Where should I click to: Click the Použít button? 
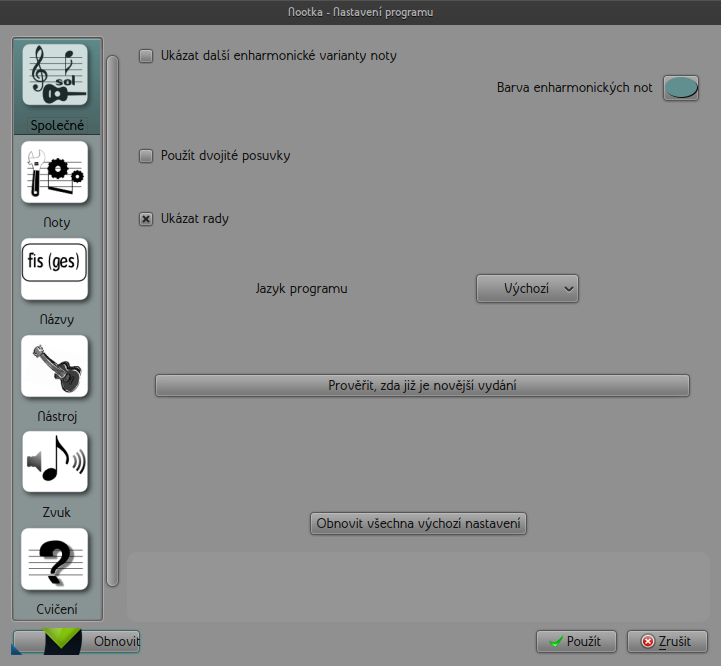click(576, 641)
